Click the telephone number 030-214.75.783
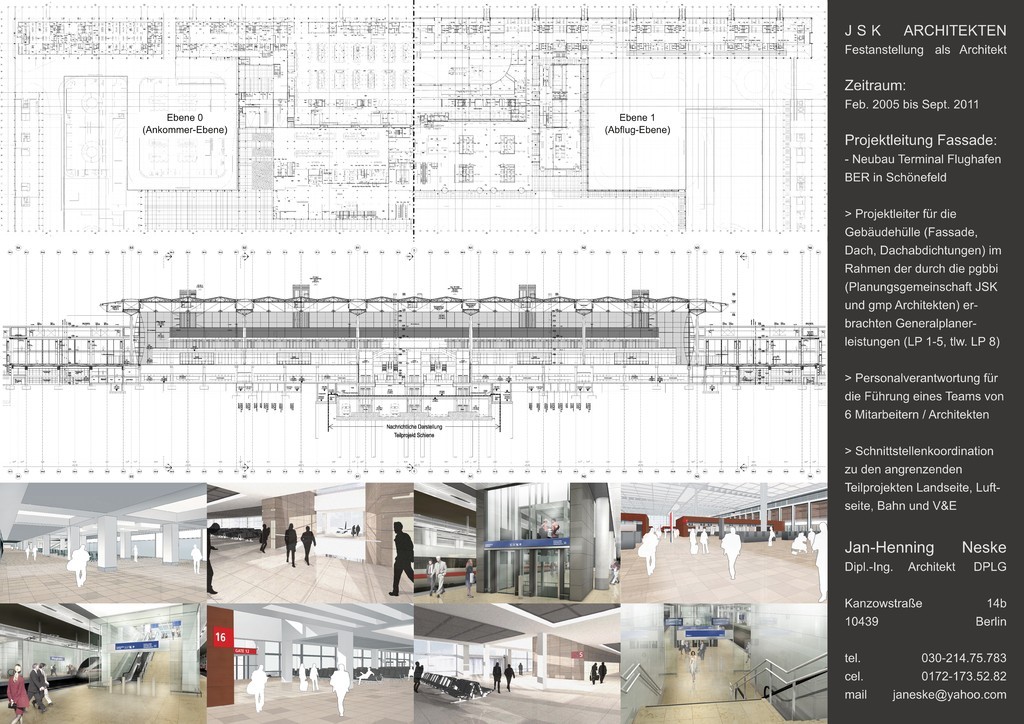This screenshot has height=724, width=1024. pos(963,658)
